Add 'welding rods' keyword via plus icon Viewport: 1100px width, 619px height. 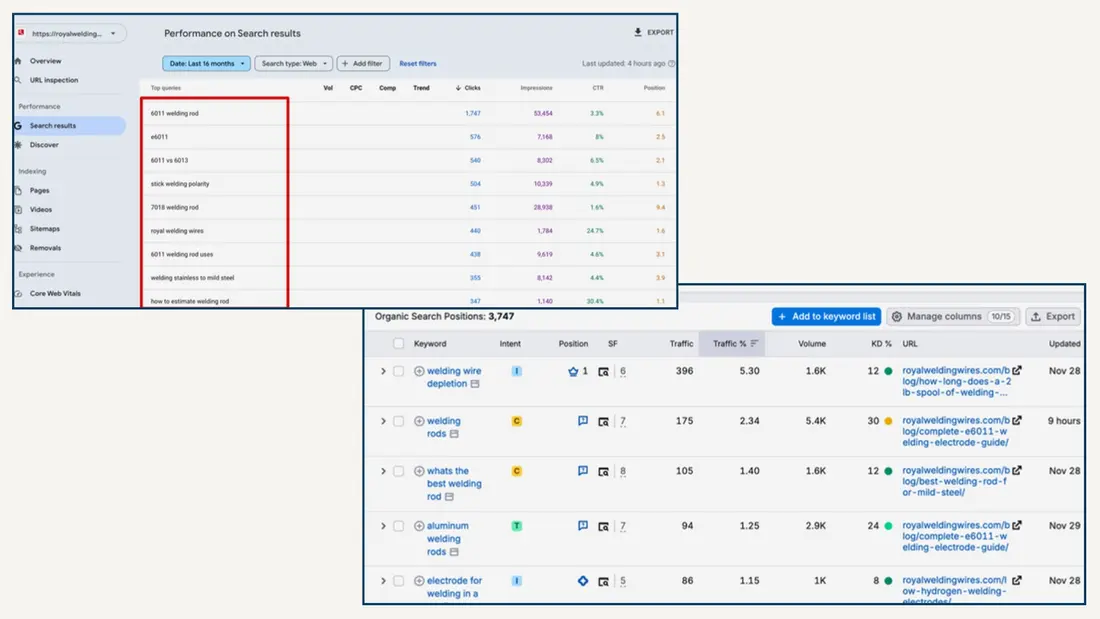[419, 421]
